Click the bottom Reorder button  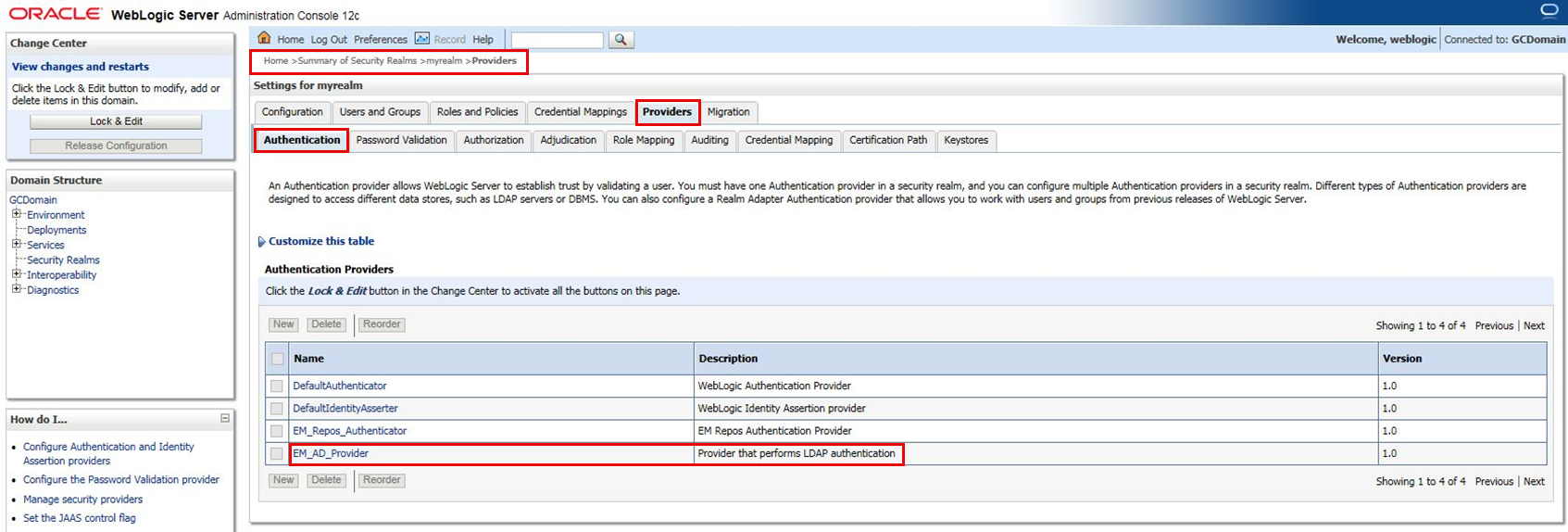pyautogui.click(x=382, y=480)
